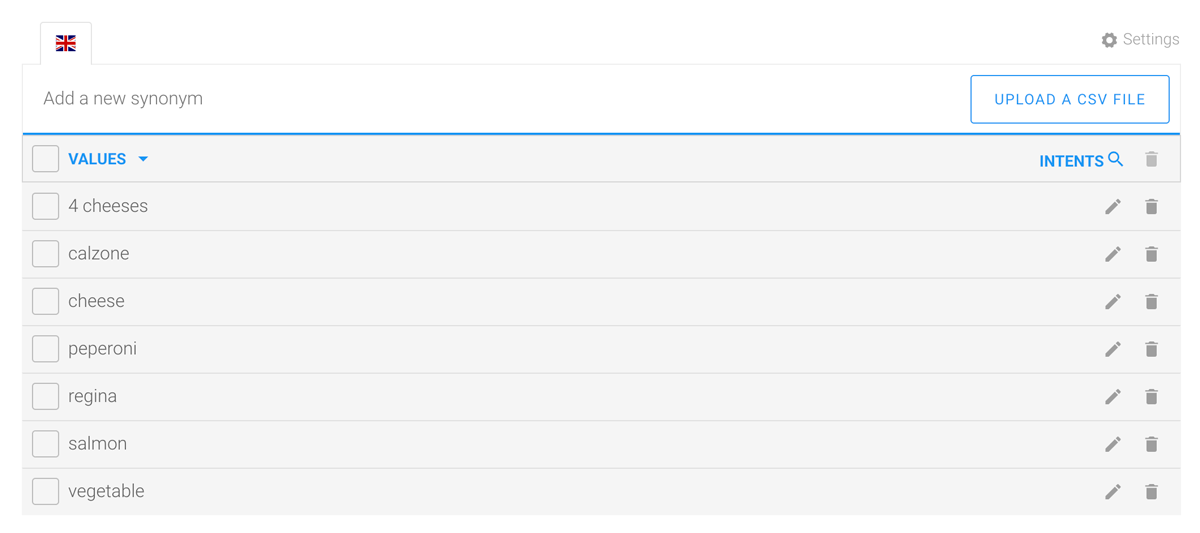
Task: Toggle the select-all checkbox in header
Action: click(45, 159)
